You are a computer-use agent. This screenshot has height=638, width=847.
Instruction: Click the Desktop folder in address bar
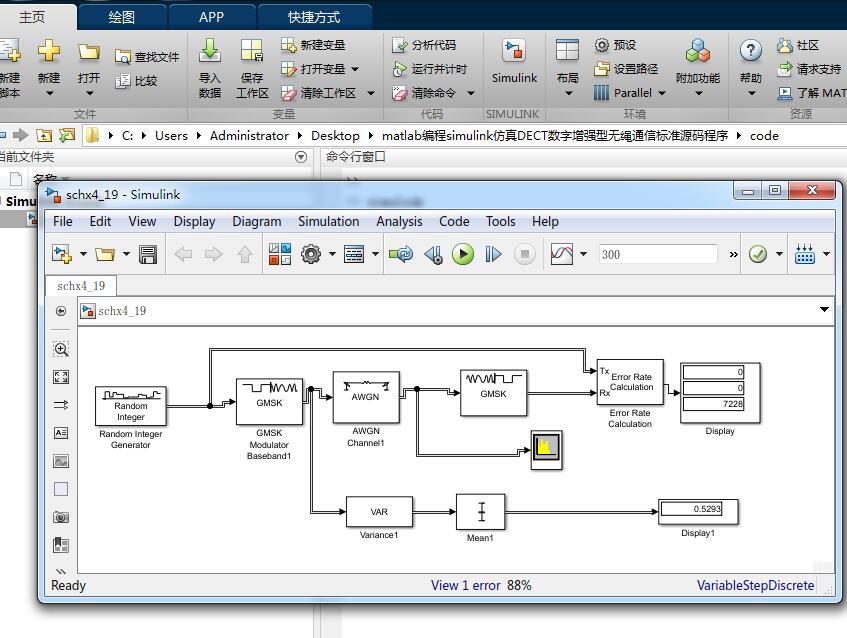(335, 136)
